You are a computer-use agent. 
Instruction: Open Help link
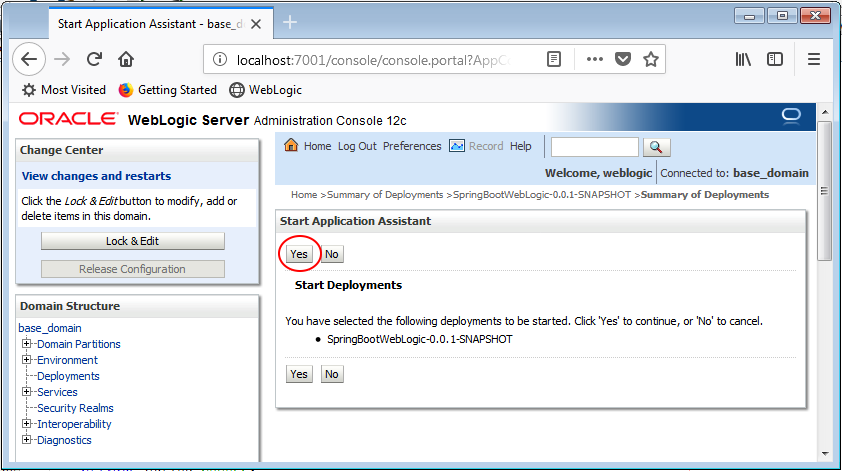520,146
